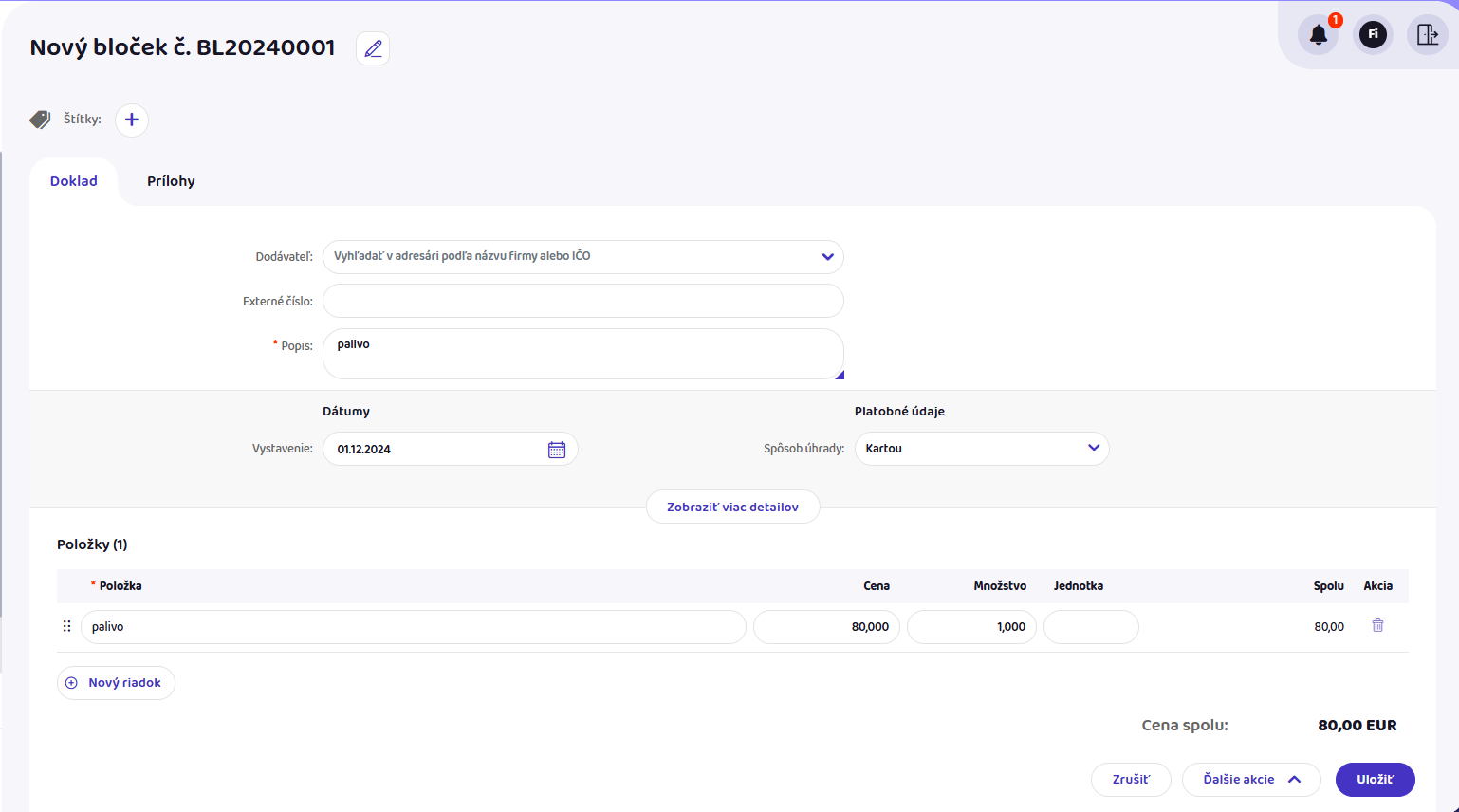Click the empty Jednotka field
This screenshot has width=1459, height=812.
pyautogui.click(x=1091, y=627)
